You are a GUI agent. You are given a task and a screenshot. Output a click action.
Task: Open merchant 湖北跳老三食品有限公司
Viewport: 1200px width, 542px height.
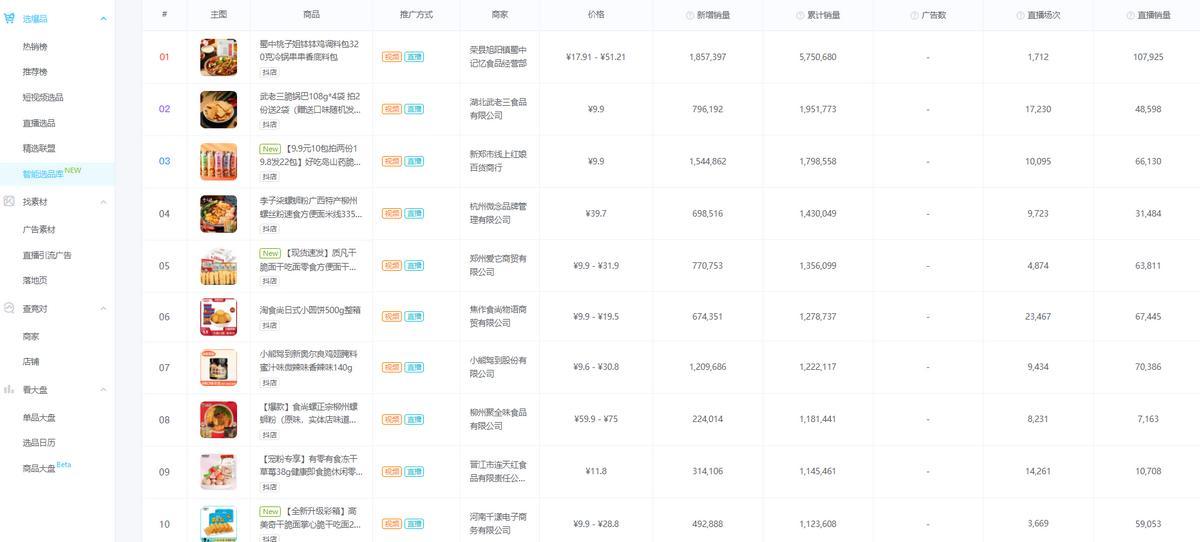pos(498,109)
